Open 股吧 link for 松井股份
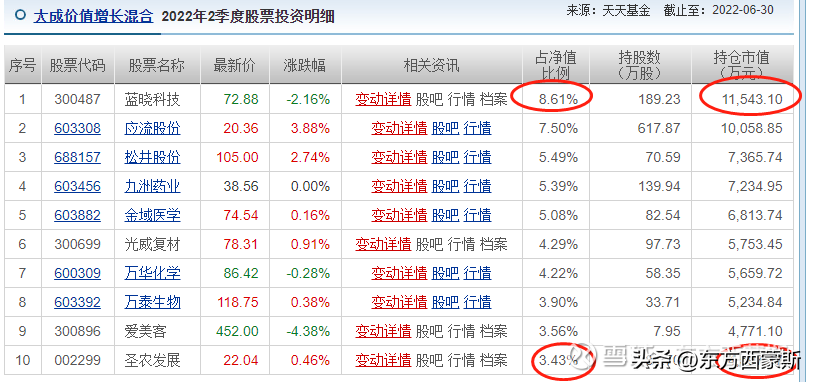The width and height of the screenshot is (813, 382). (445, 157)
